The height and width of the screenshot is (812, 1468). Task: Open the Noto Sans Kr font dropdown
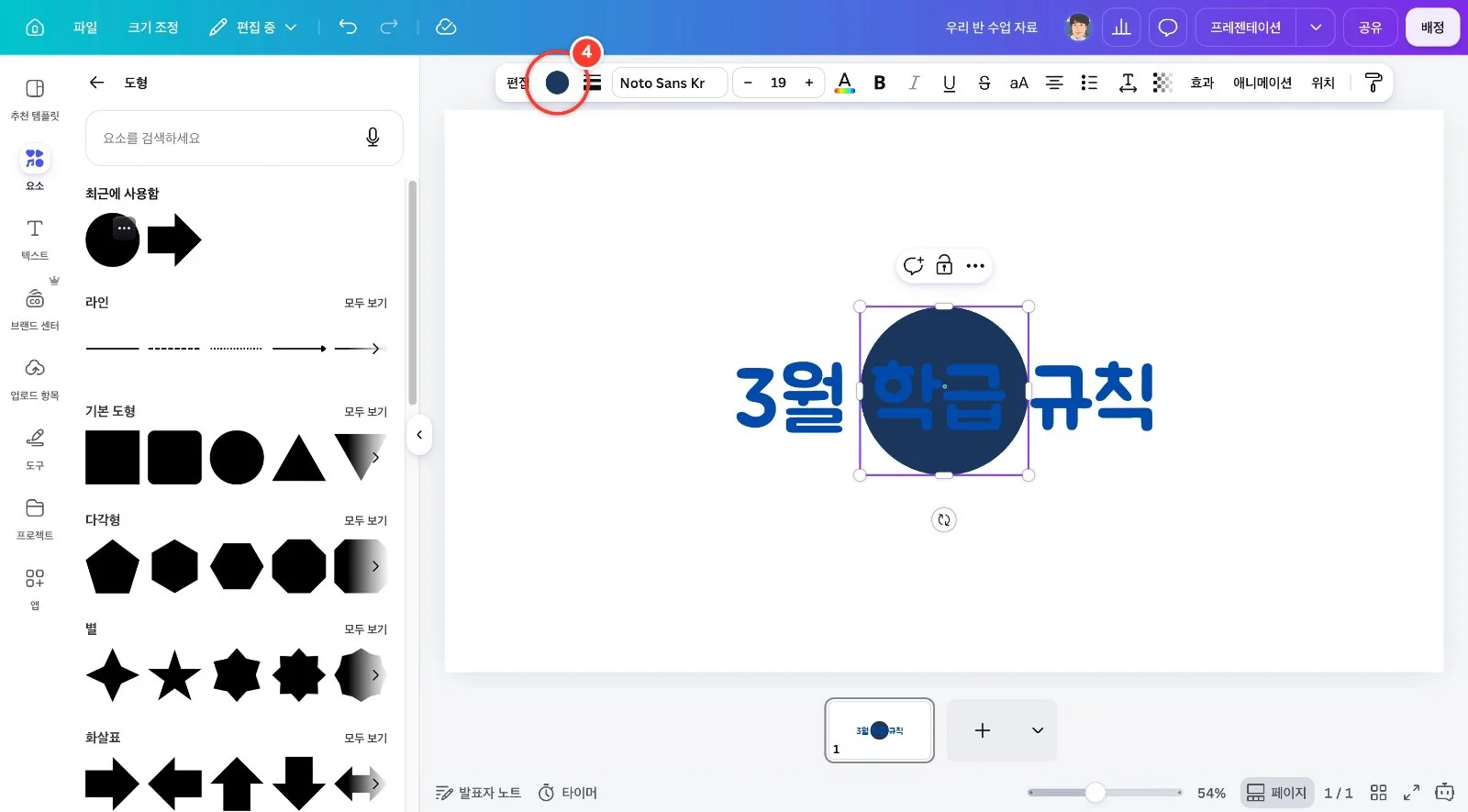(670, 83)
